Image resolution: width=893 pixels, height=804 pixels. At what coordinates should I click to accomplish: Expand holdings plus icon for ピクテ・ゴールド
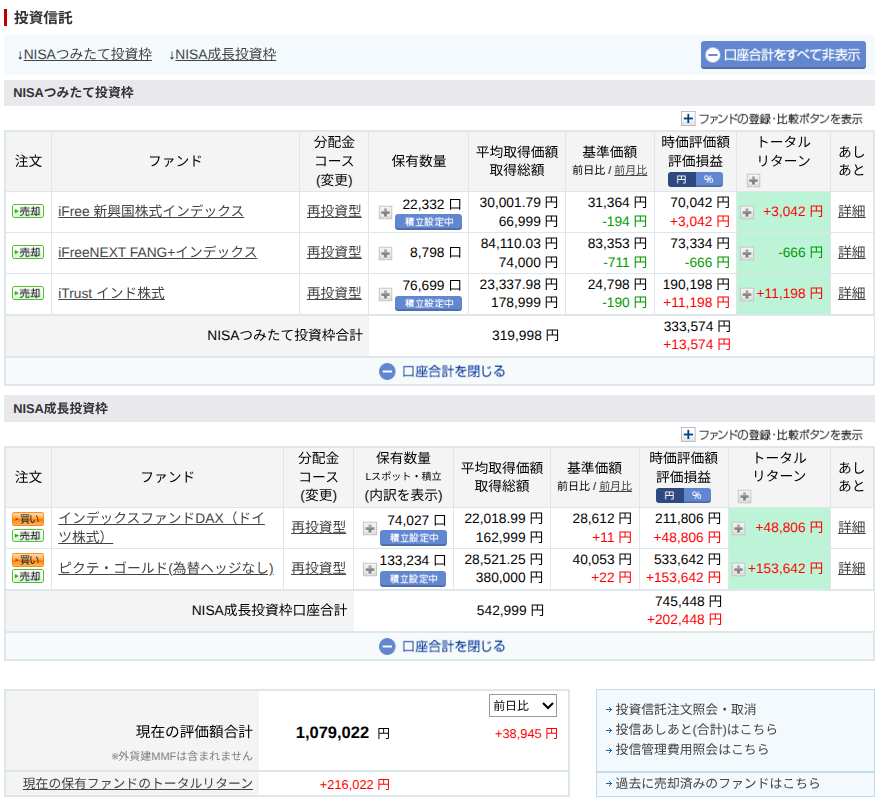[370, 569]
